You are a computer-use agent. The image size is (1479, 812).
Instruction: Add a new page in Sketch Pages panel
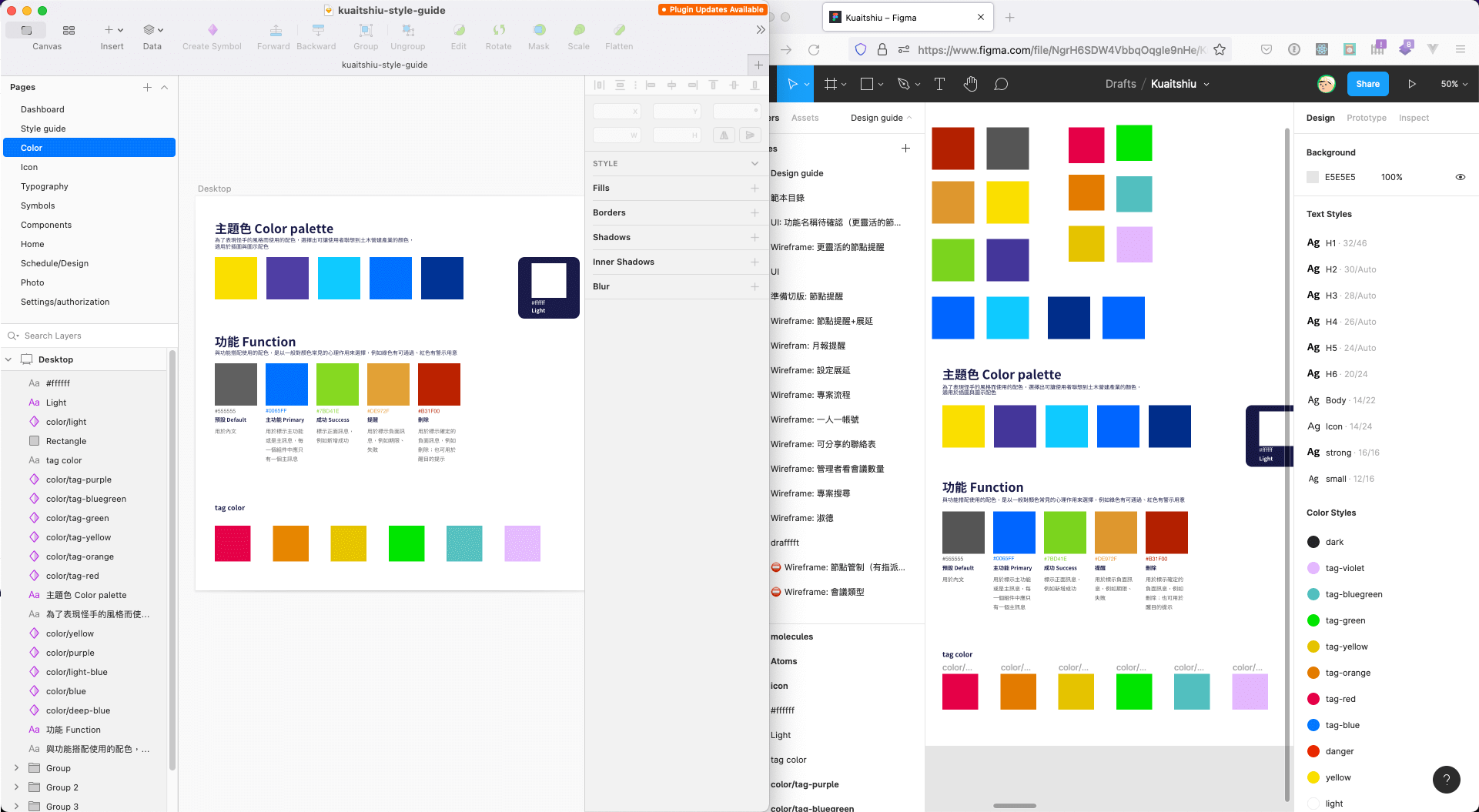click(147, 87)
